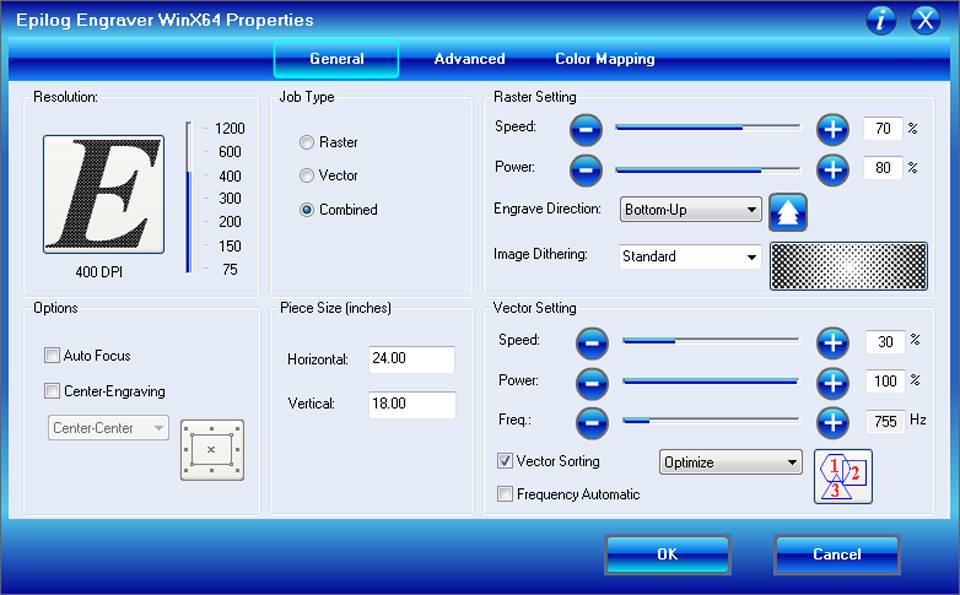
Task: Click the Vector Power slider track
Action: [711, 381]
